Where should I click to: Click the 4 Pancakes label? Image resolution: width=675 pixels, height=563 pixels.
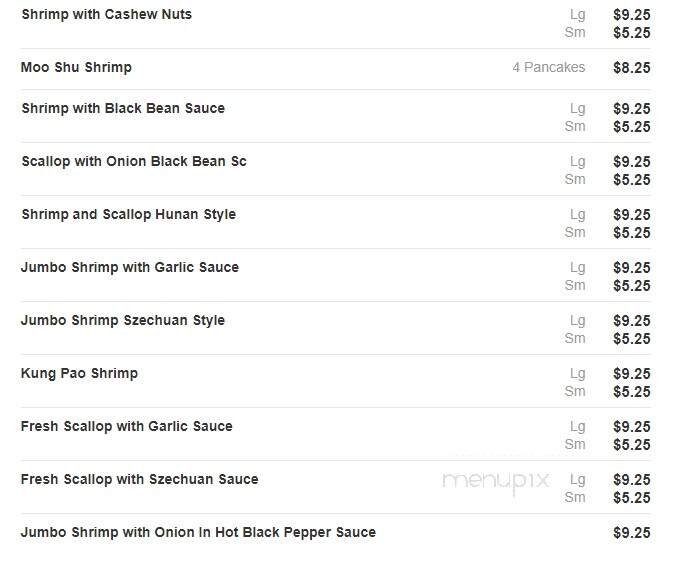(x=548, y=68)
